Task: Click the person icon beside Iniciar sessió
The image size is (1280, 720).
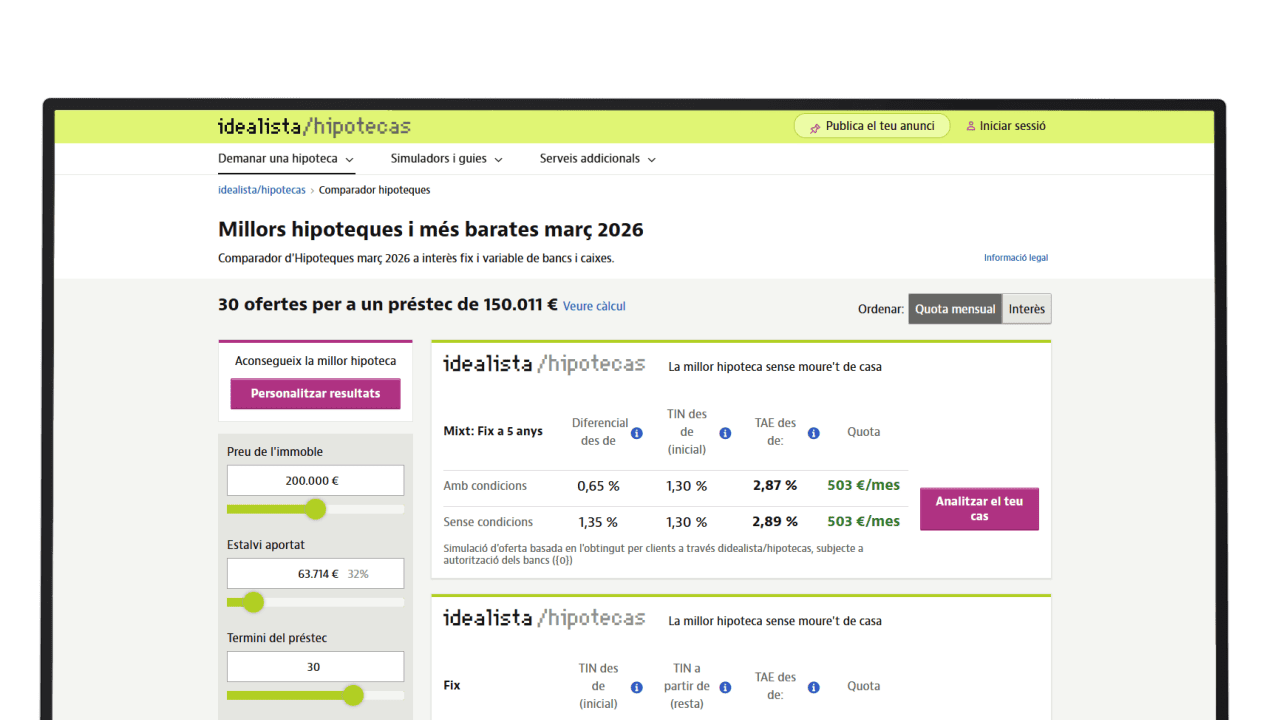Action: point(969,125)
